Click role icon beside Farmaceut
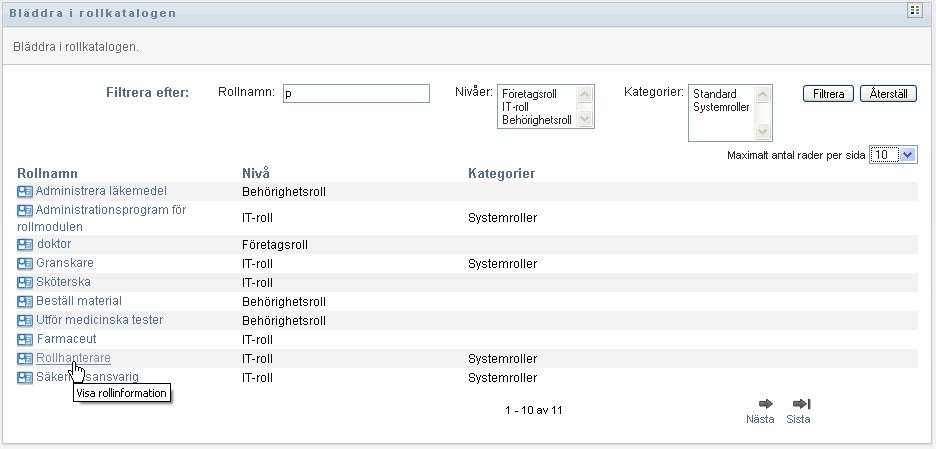Image resolution: width=936 pixels, height=449 pixels. (x=25, y=340)
